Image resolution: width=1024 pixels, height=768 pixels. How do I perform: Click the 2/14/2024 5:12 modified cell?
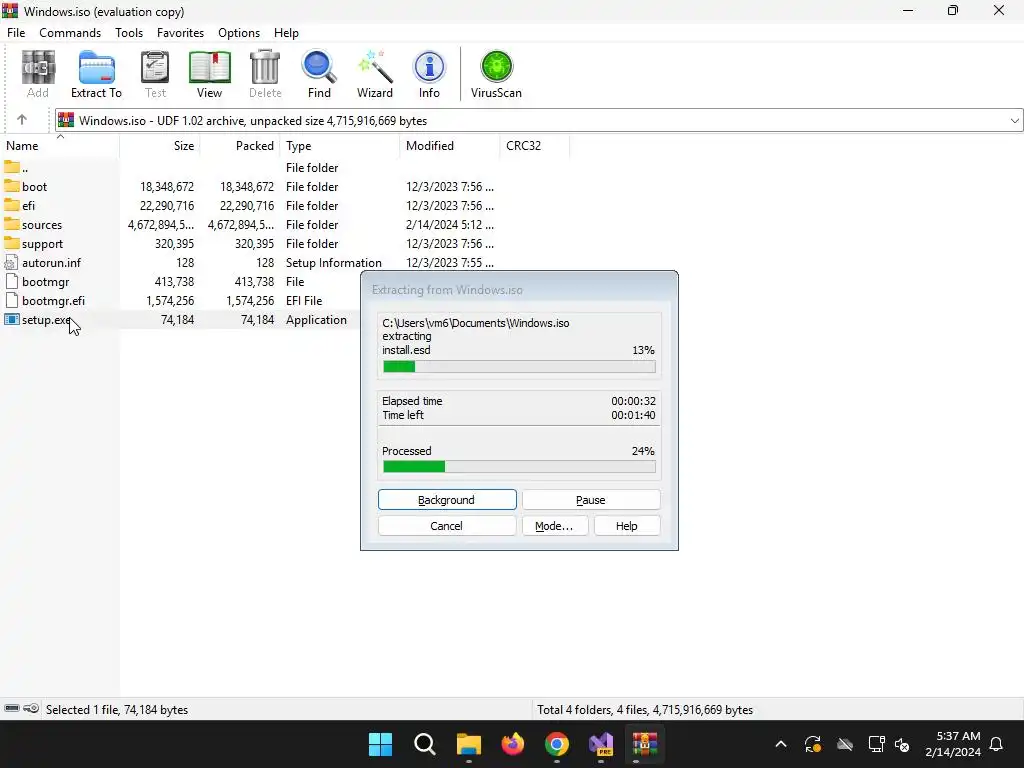click(x=450, y=225)
